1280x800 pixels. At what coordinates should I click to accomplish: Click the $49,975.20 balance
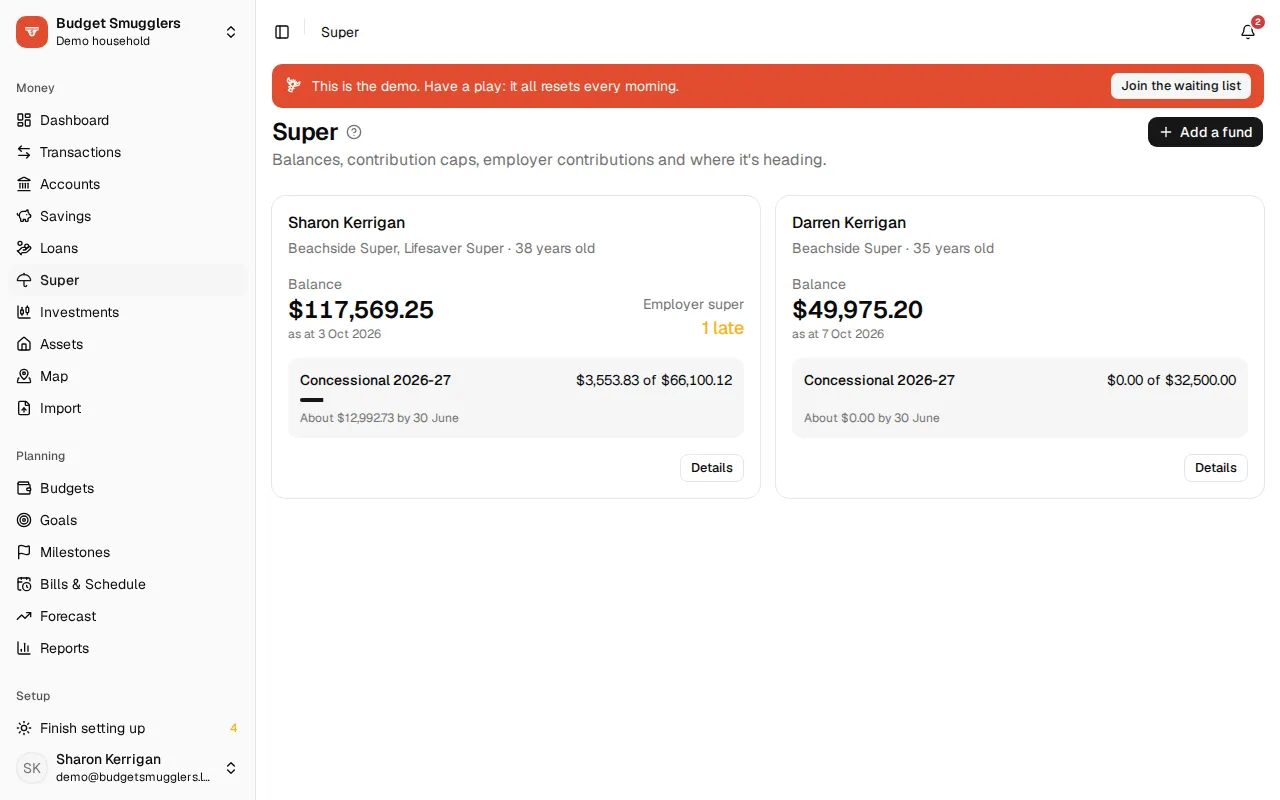point(857,310)
